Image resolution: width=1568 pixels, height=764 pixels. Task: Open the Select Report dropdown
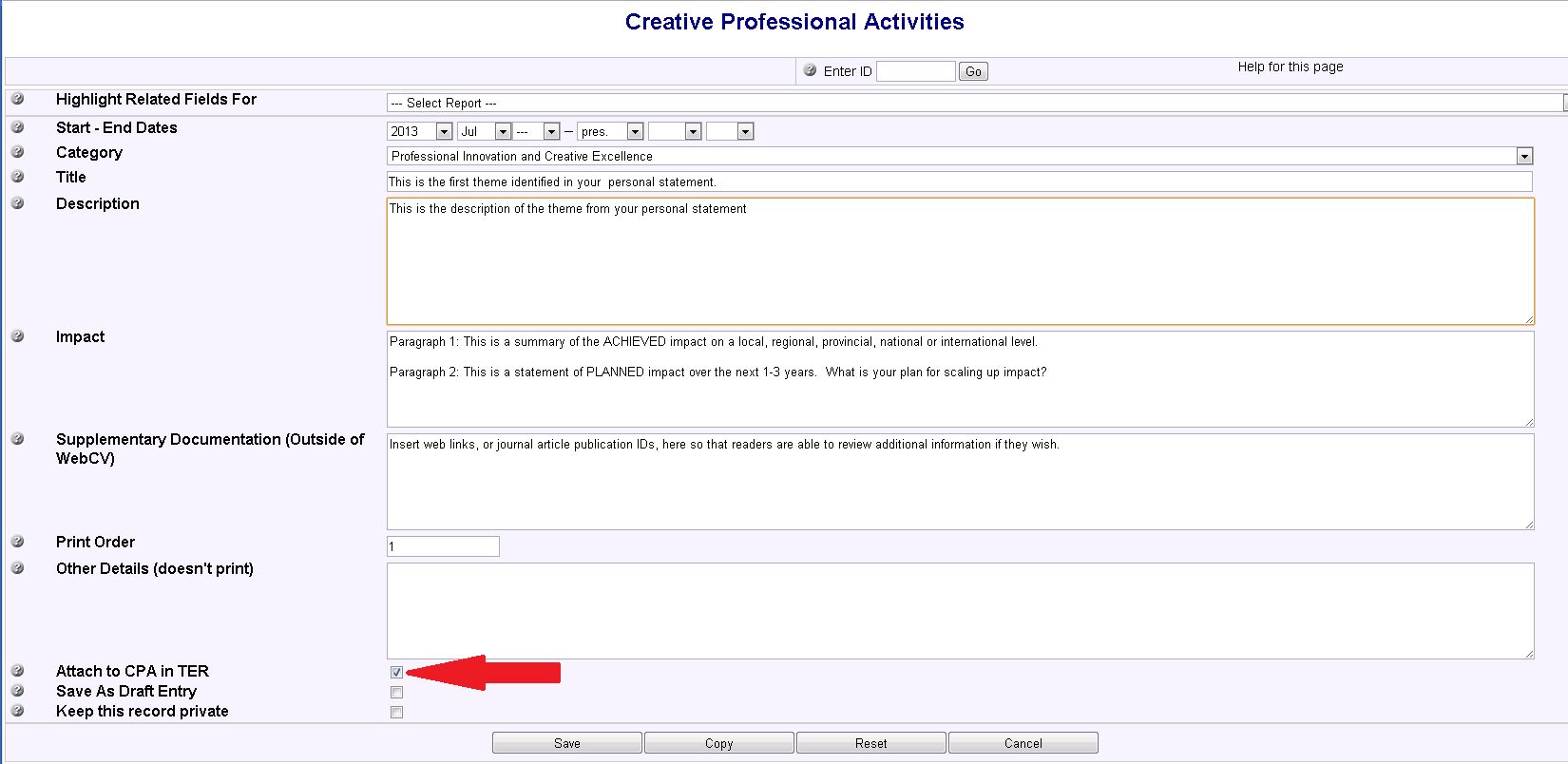pos(975,103)
